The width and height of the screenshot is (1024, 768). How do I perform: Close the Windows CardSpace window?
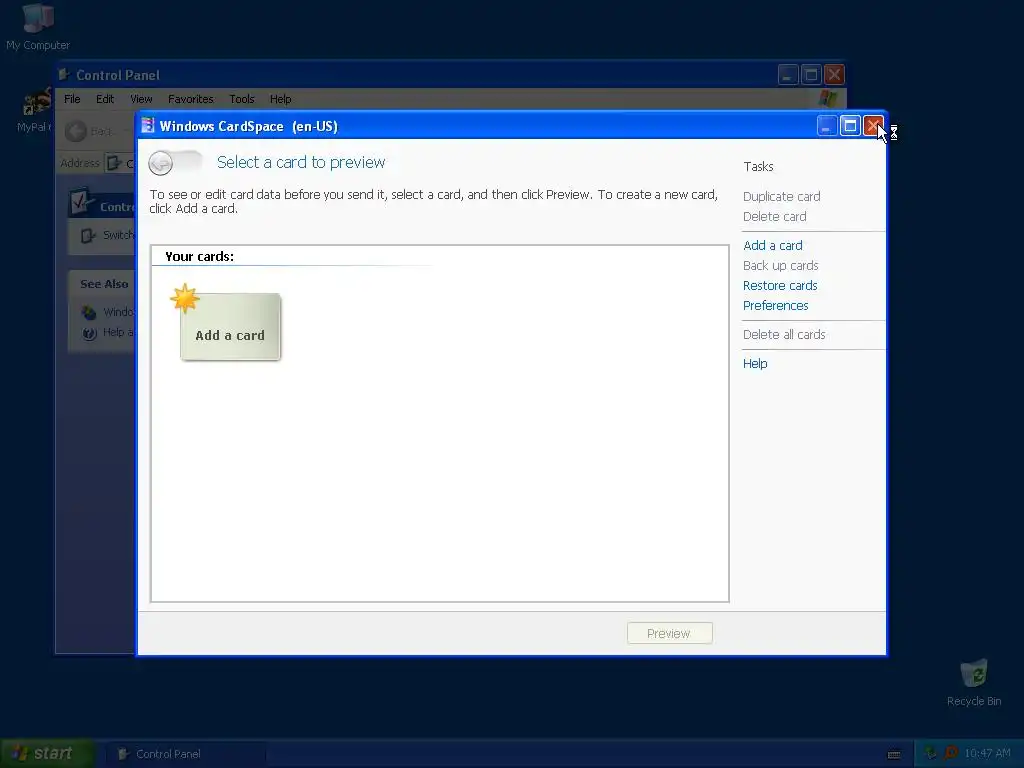point(873,126)
